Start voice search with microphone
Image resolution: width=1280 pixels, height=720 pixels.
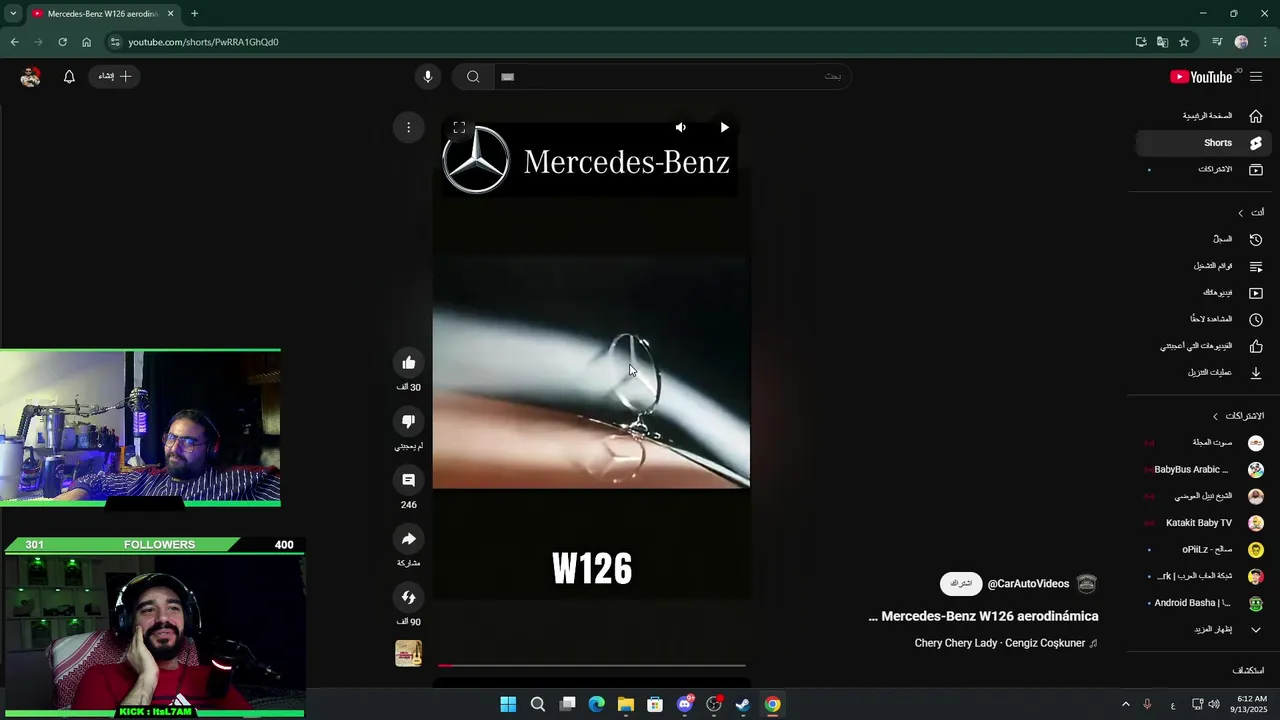pyautogui.click(x=427, y=77)
